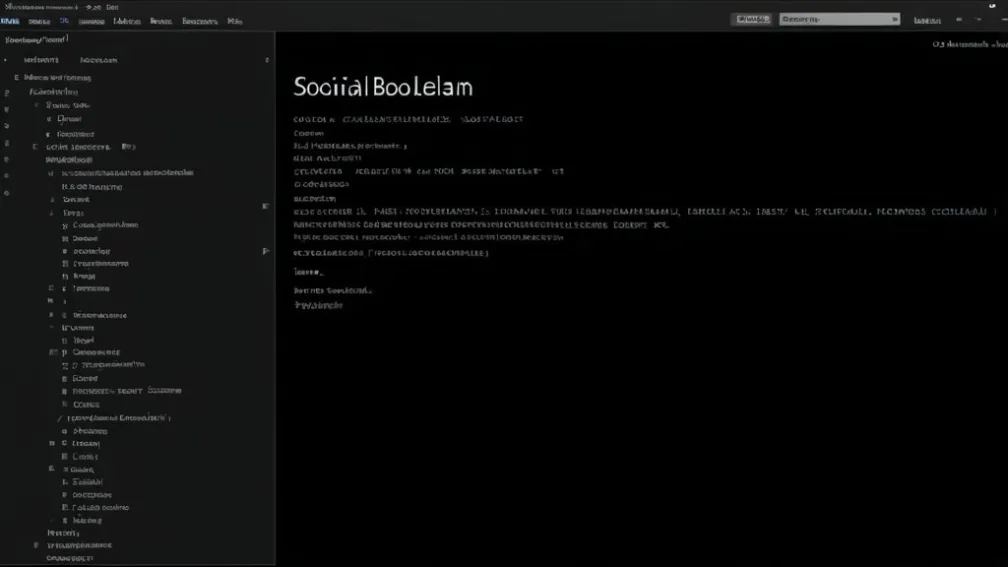
Task: Click the first small icon right of the search field
Action: coord(959,19)
